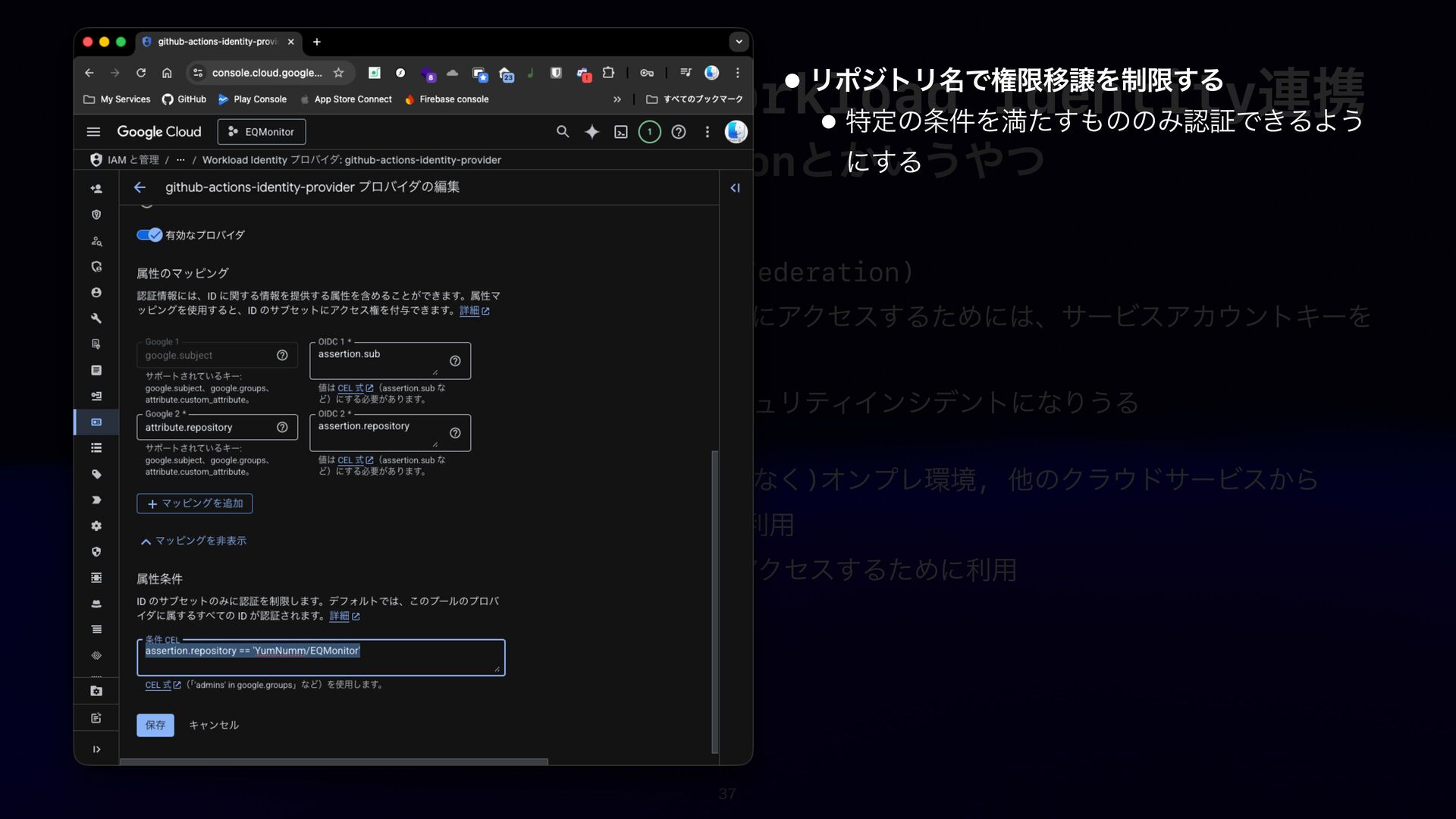The image size is (1456, 819).
Task: Open the Gemini AI sparkle assistant icon
Action: click(591, 132)
